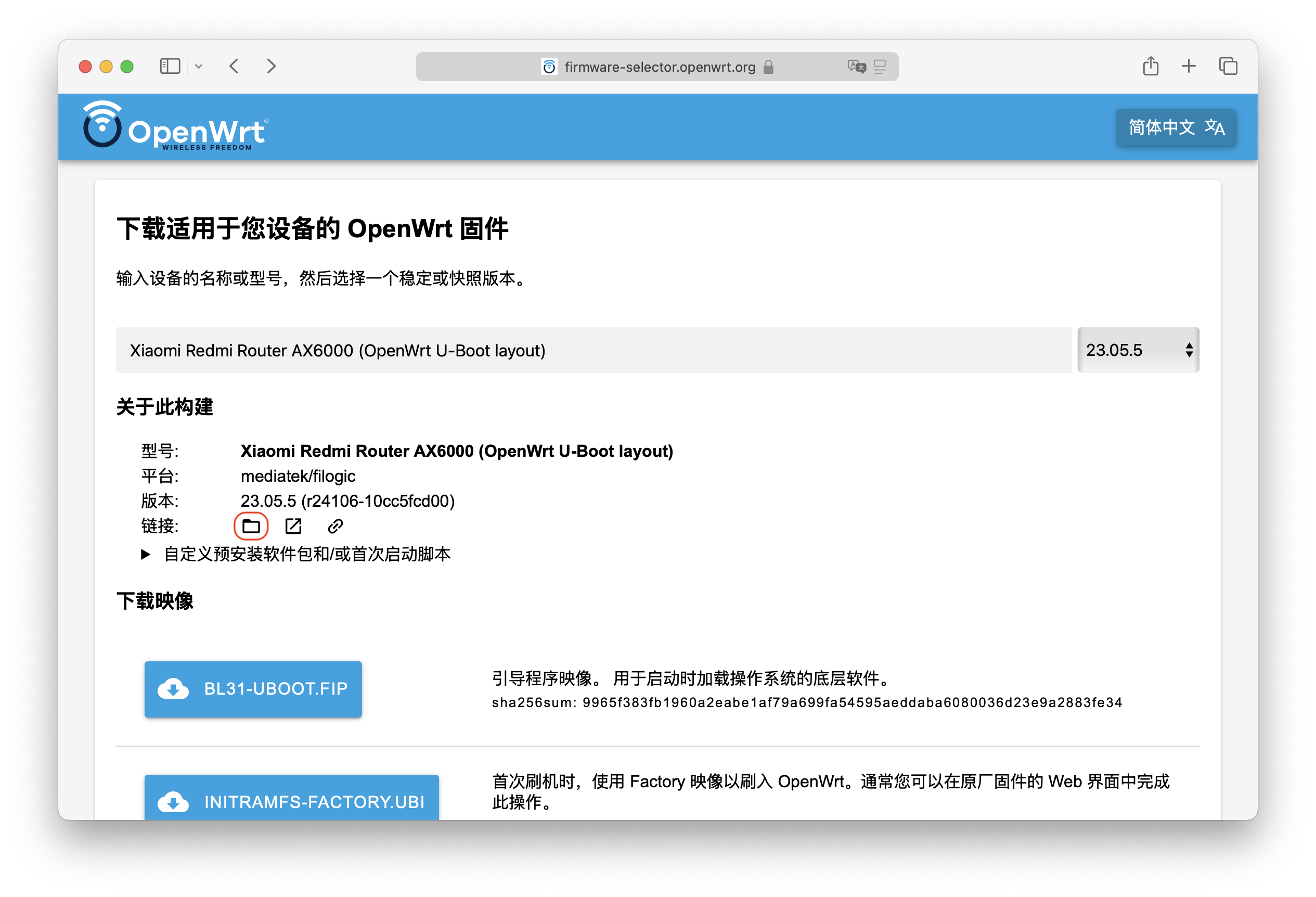Click the device model search field
Screen dimensions: 1316x897
tap(593, 350)
